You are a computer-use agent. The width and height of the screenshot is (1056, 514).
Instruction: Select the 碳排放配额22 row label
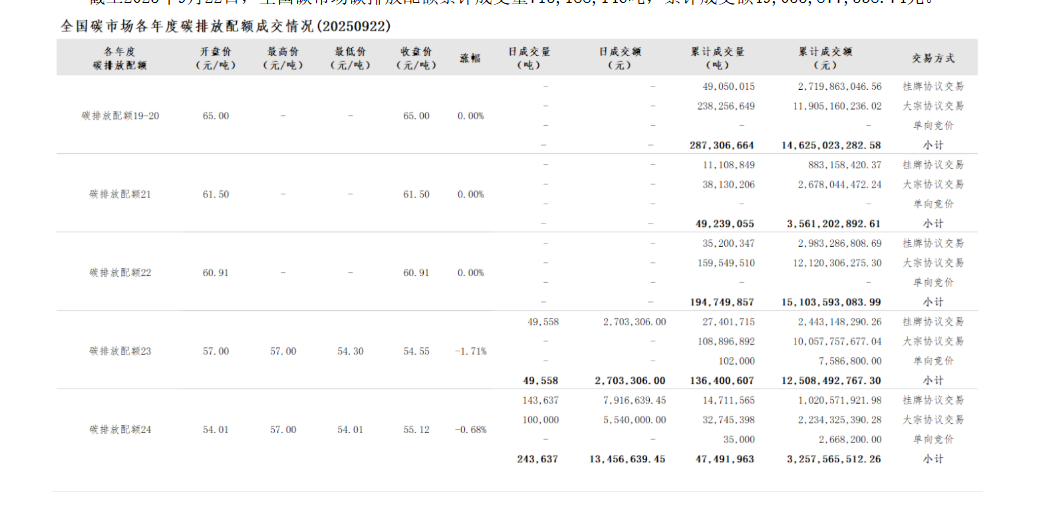click(x=120, y=273)
